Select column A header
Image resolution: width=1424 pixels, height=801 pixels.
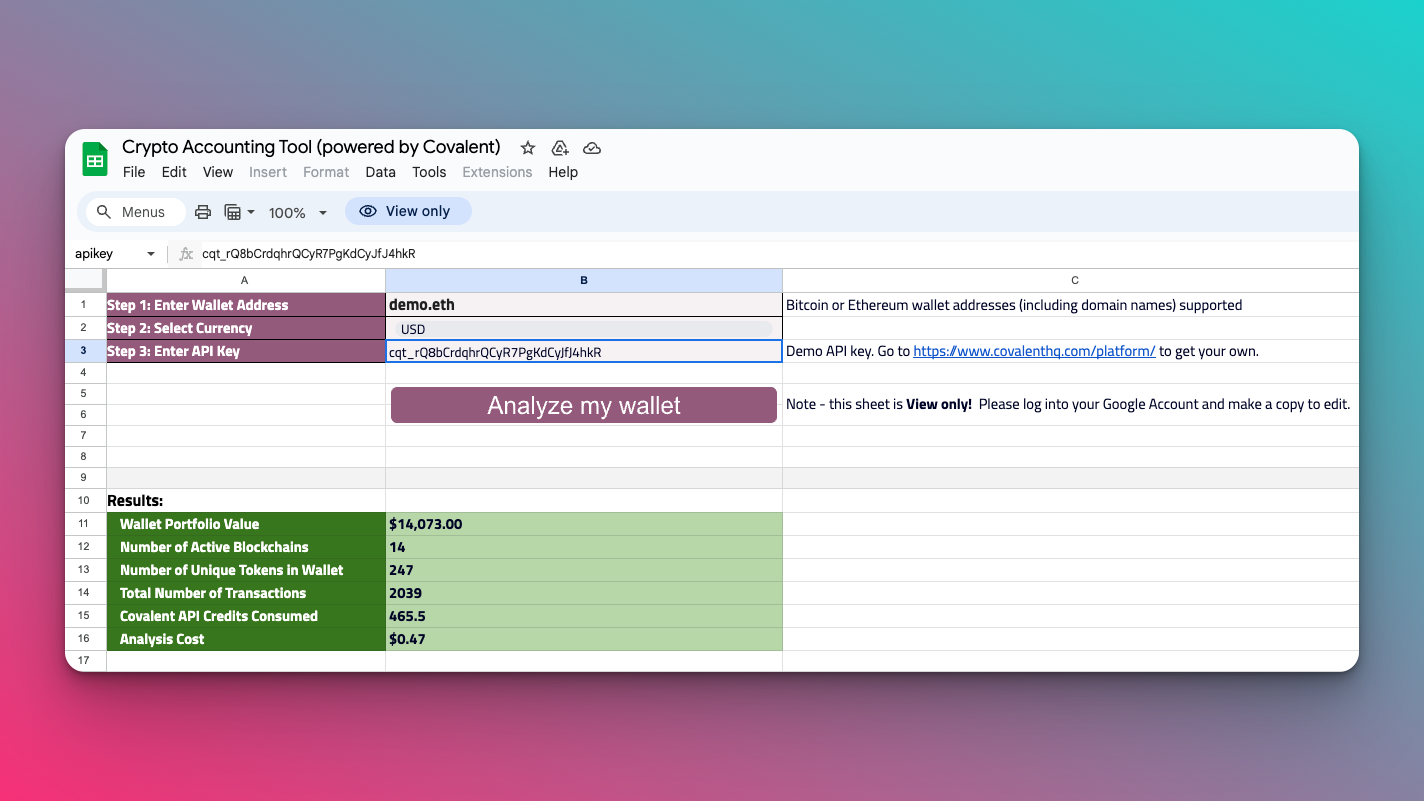[x=245, y=281]
